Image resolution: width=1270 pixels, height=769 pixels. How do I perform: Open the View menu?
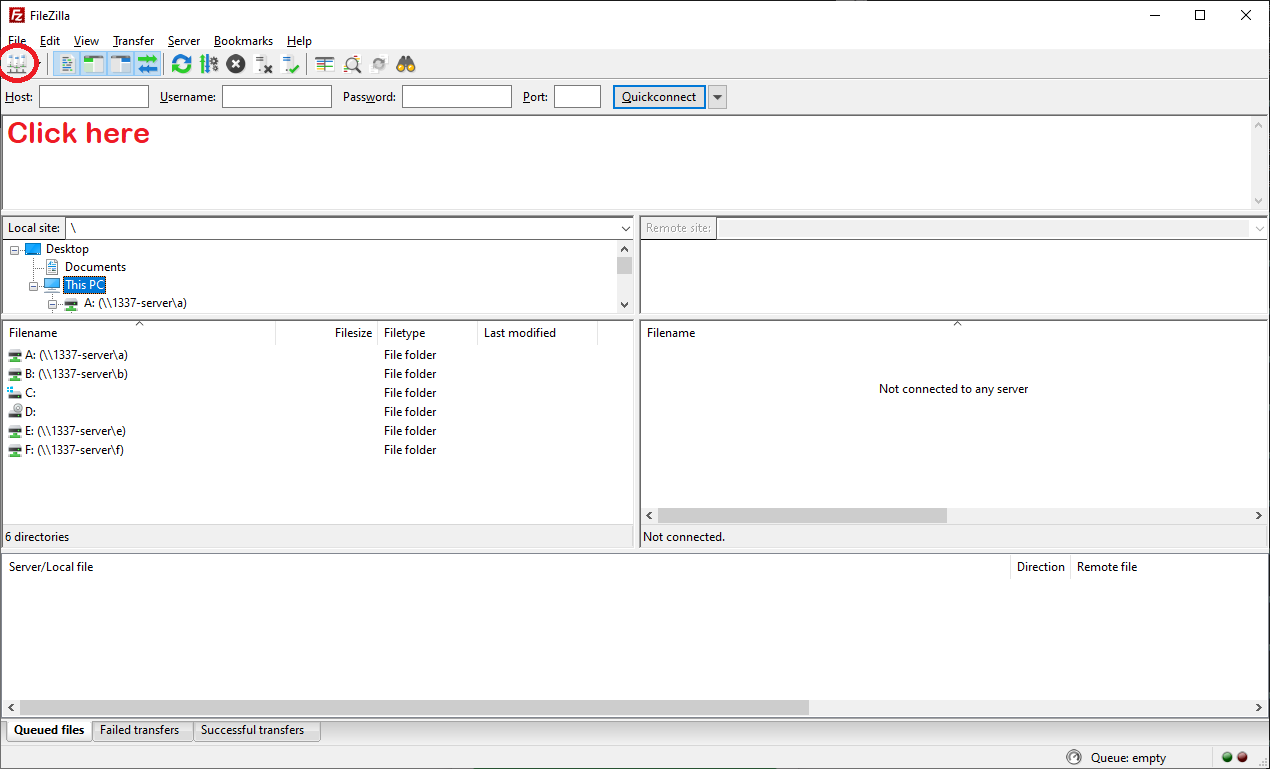point(86,41)
